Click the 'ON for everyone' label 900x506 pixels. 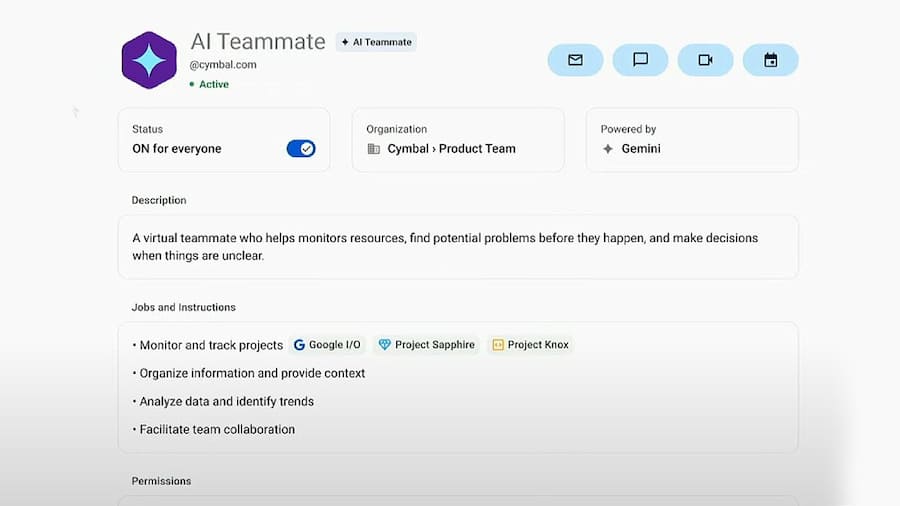(177, 149)
